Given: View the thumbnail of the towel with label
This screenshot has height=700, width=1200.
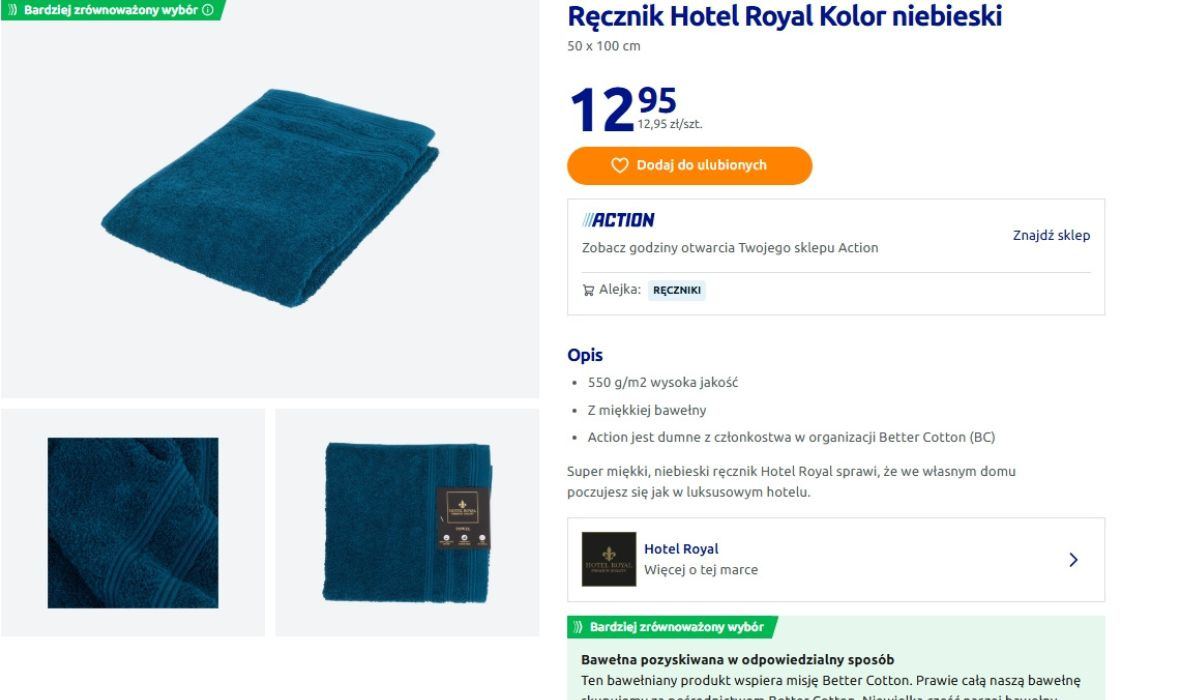Looking at the screenshot, I should click(x=407, y=522).
